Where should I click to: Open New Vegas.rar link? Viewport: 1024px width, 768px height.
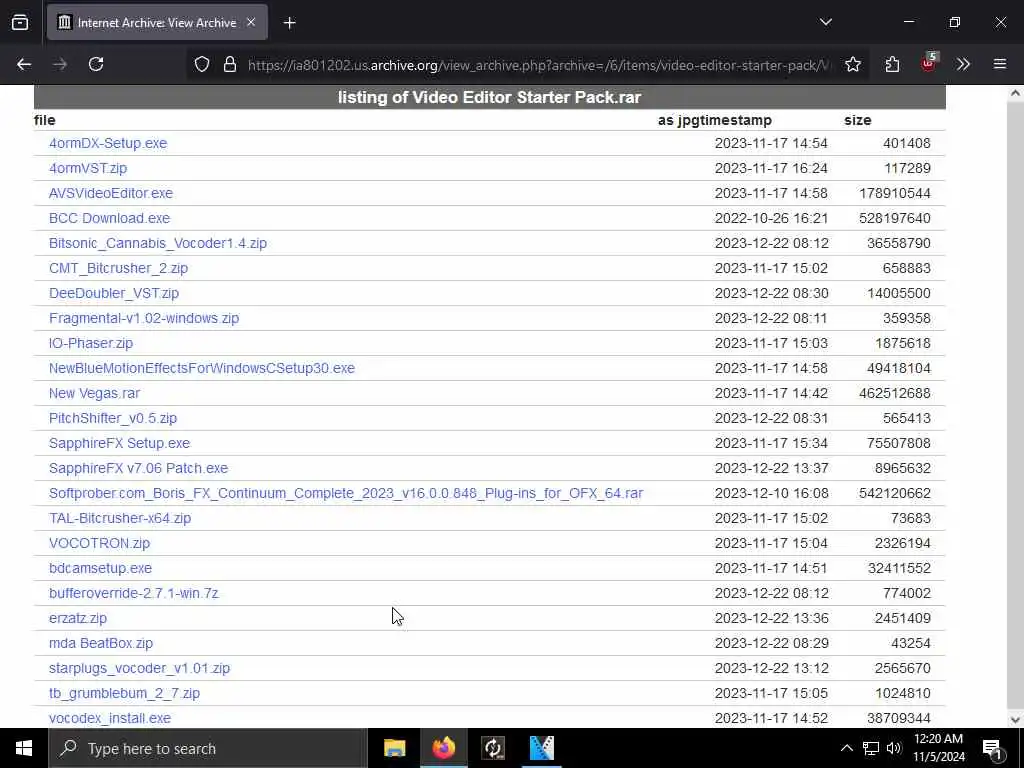tap(94, 393)
